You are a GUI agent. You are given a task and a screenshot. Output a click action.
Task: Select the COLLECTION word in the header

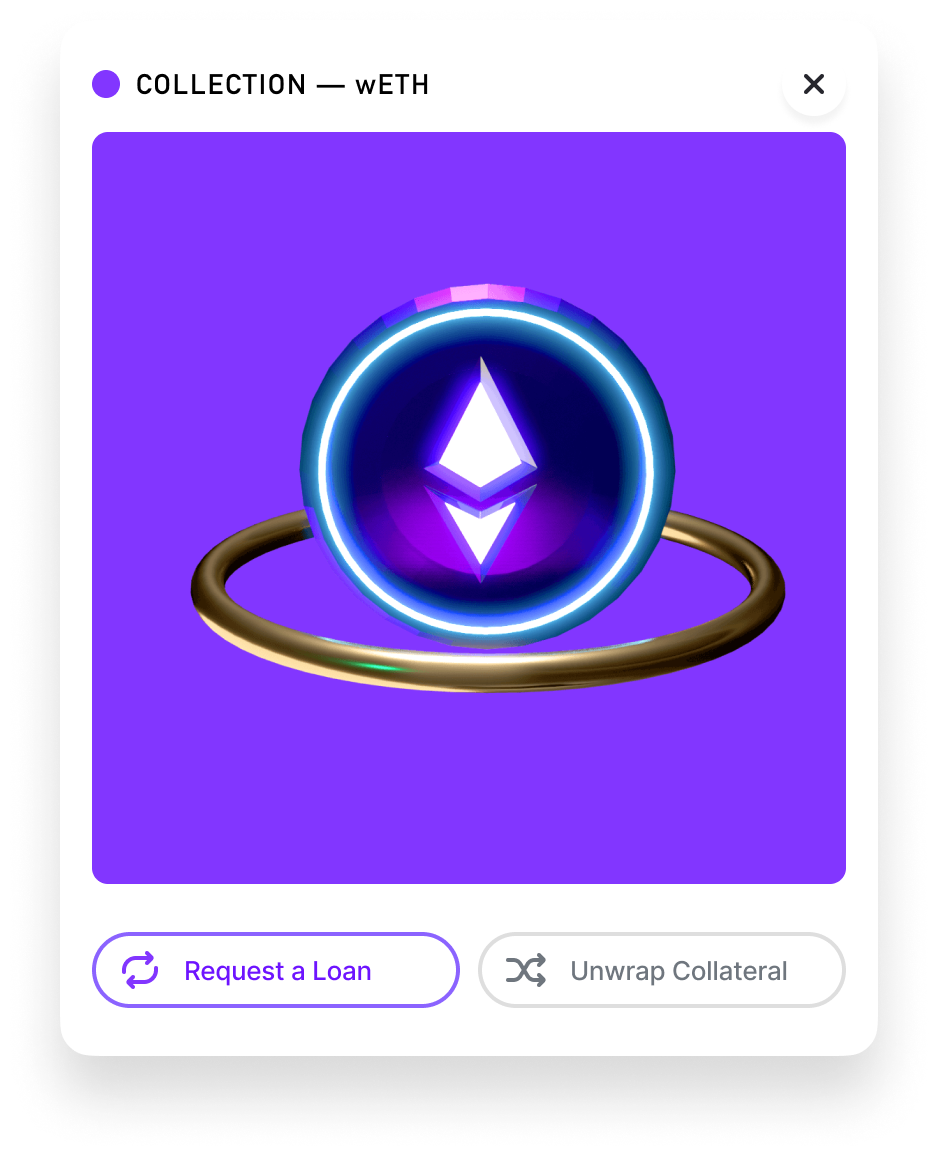221,85
